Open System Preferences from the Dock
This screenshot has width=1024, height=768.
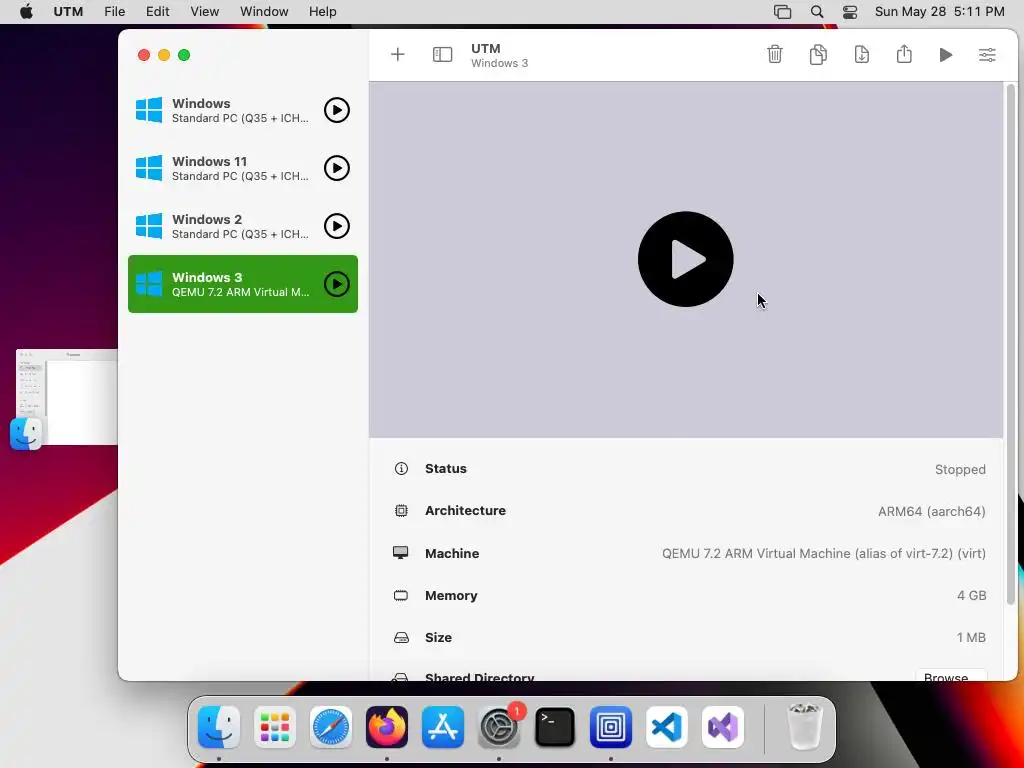[500, 727]
